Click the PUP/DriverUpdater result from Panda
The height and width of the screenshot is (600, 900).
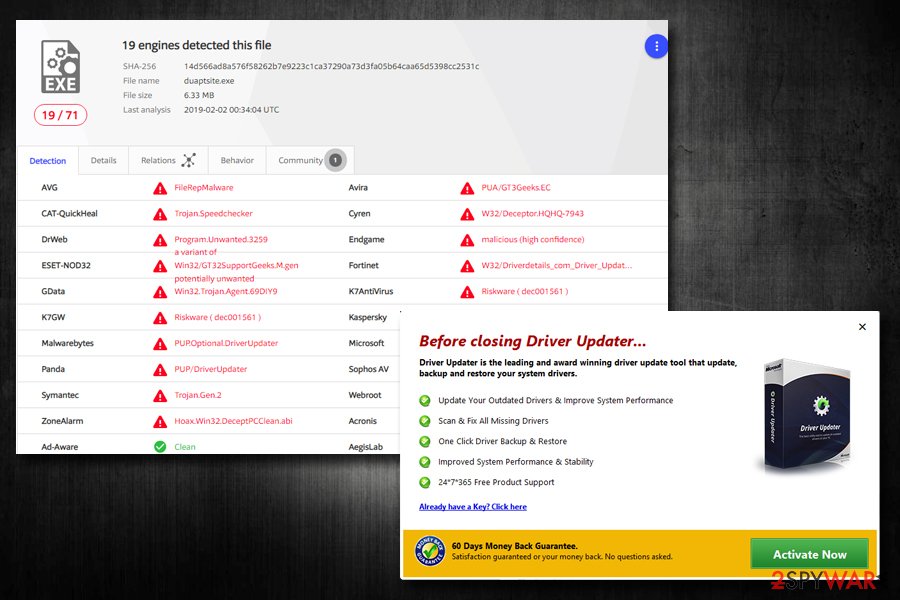(211, 369)
